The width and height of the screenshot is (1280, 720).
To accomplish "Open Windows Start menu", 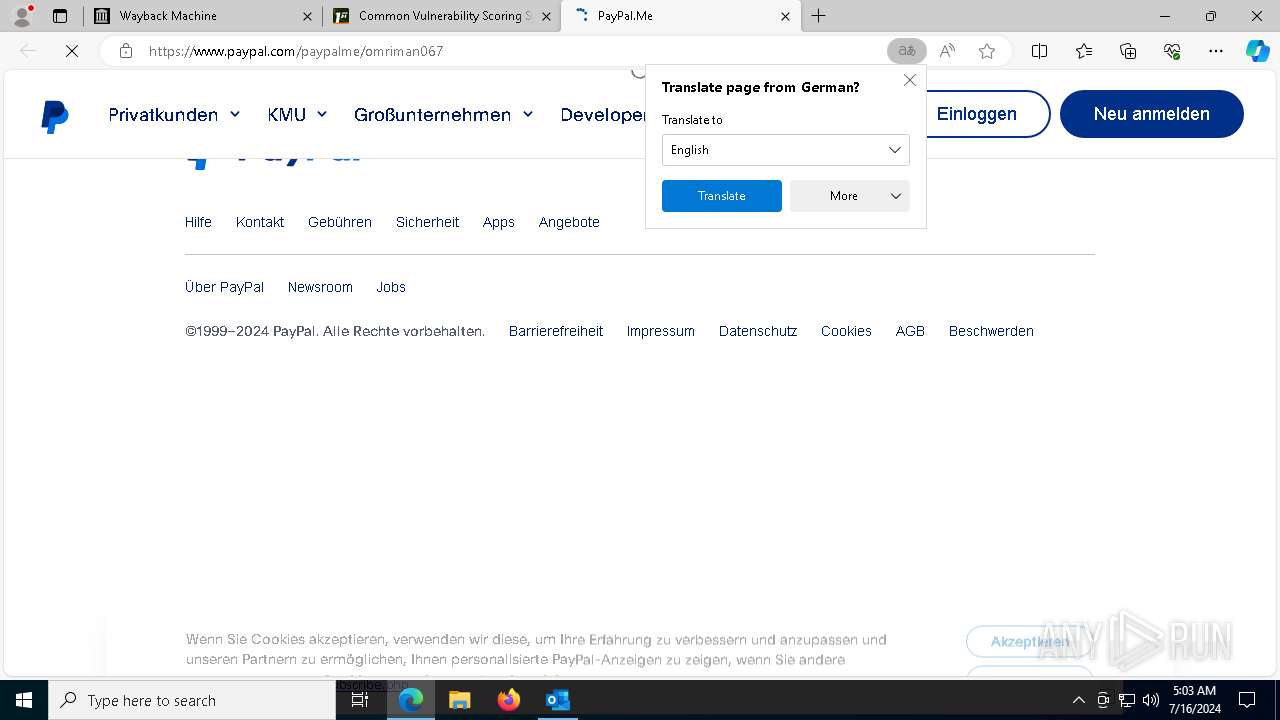I will (24, 700).
